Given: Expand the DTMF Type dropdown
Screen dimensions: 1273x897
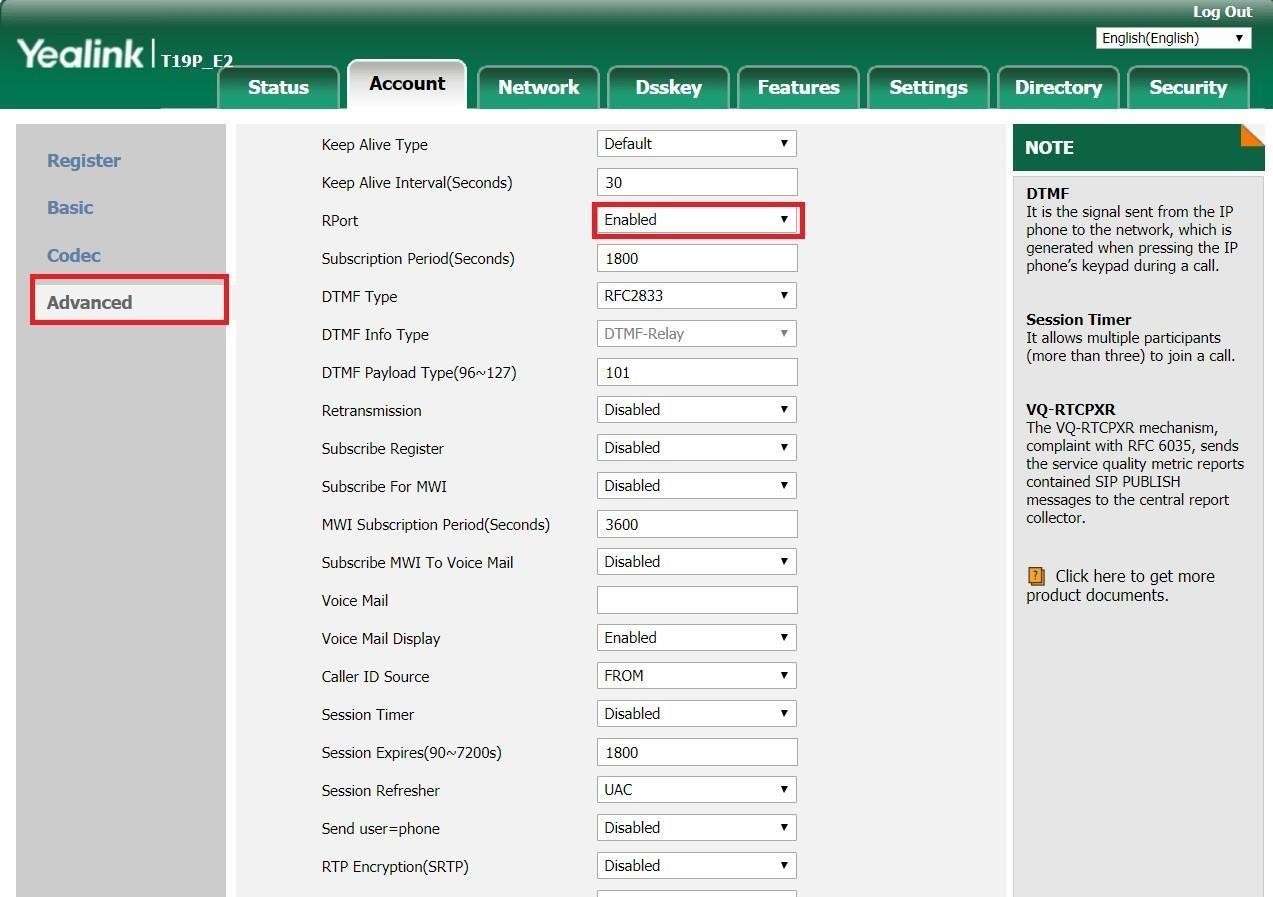Looking at the screenshot, I should [697, 296].
